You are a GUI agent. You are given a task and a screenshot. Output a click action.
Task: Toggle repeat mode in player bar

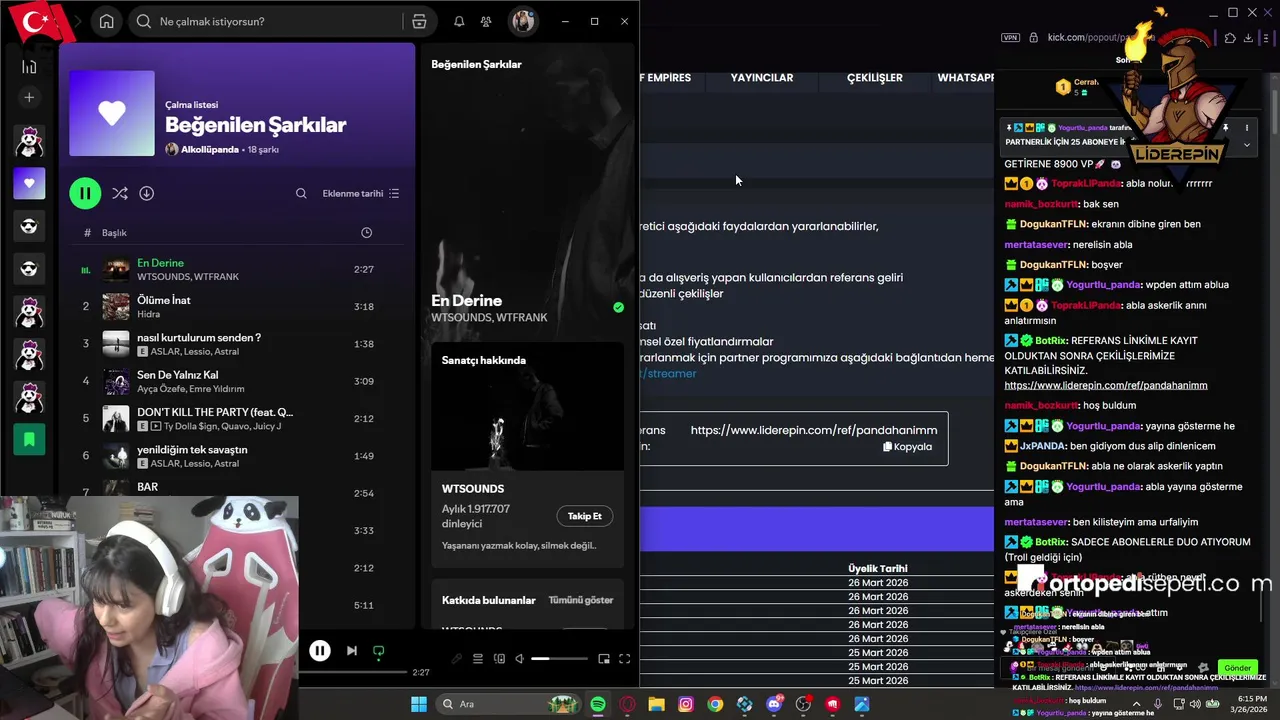(378, 651)
